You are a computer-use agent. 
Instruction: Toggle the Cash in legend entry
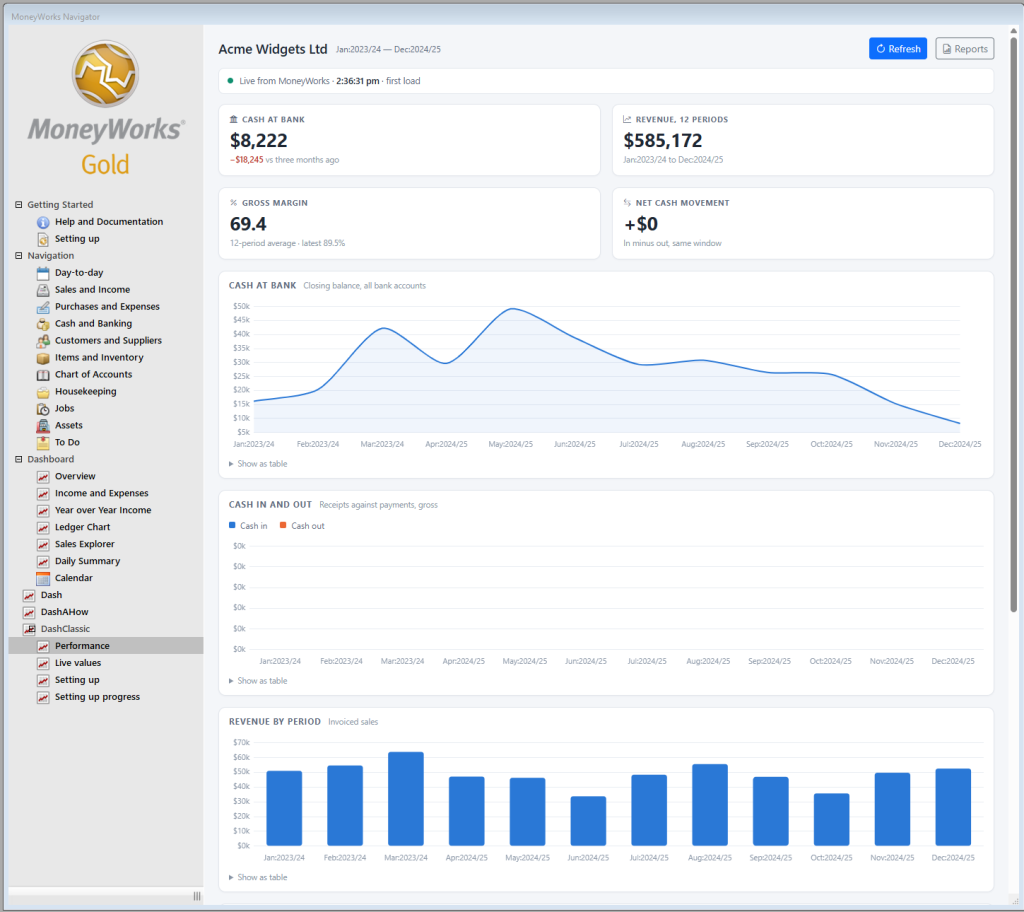(x=248, y=526)
